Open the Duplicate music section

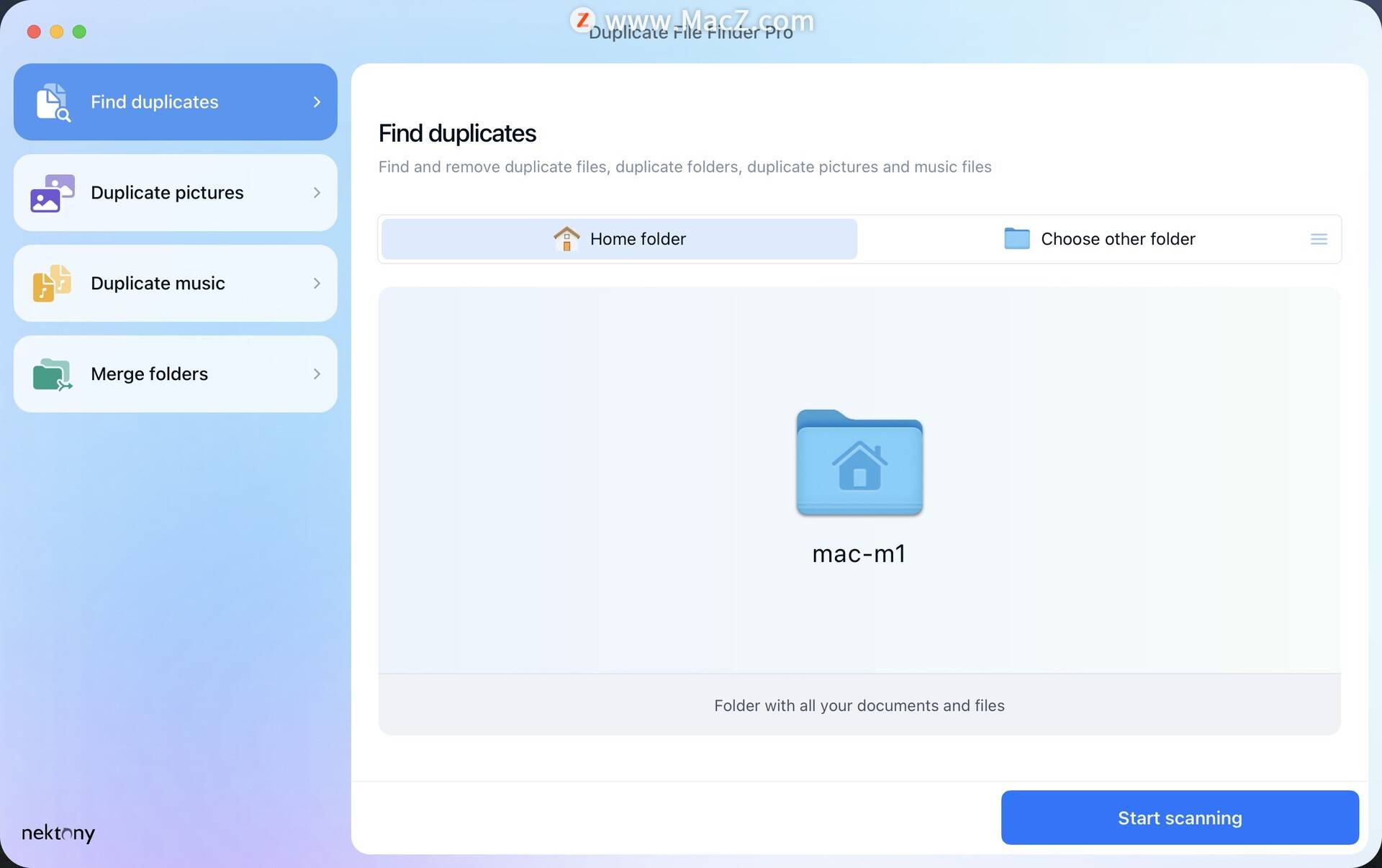point(175,282)
